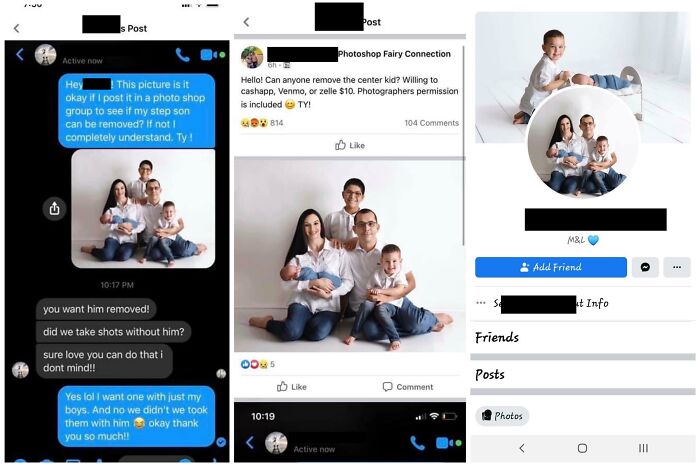The height and width of the screenshot is (467, 700).
Task: Open the three-dot more options button on profile
Action: [677, 267]
